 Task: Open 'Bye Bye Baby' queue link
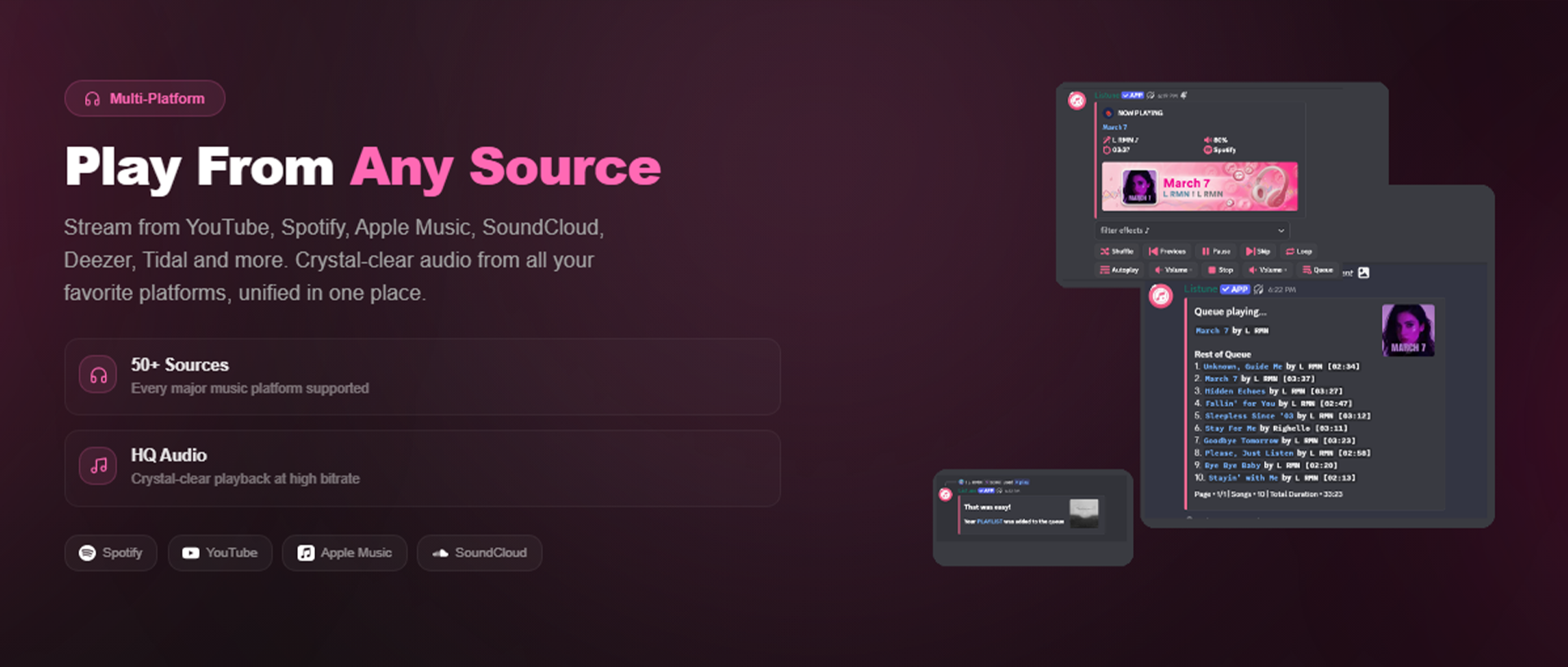coord(1232,465)
